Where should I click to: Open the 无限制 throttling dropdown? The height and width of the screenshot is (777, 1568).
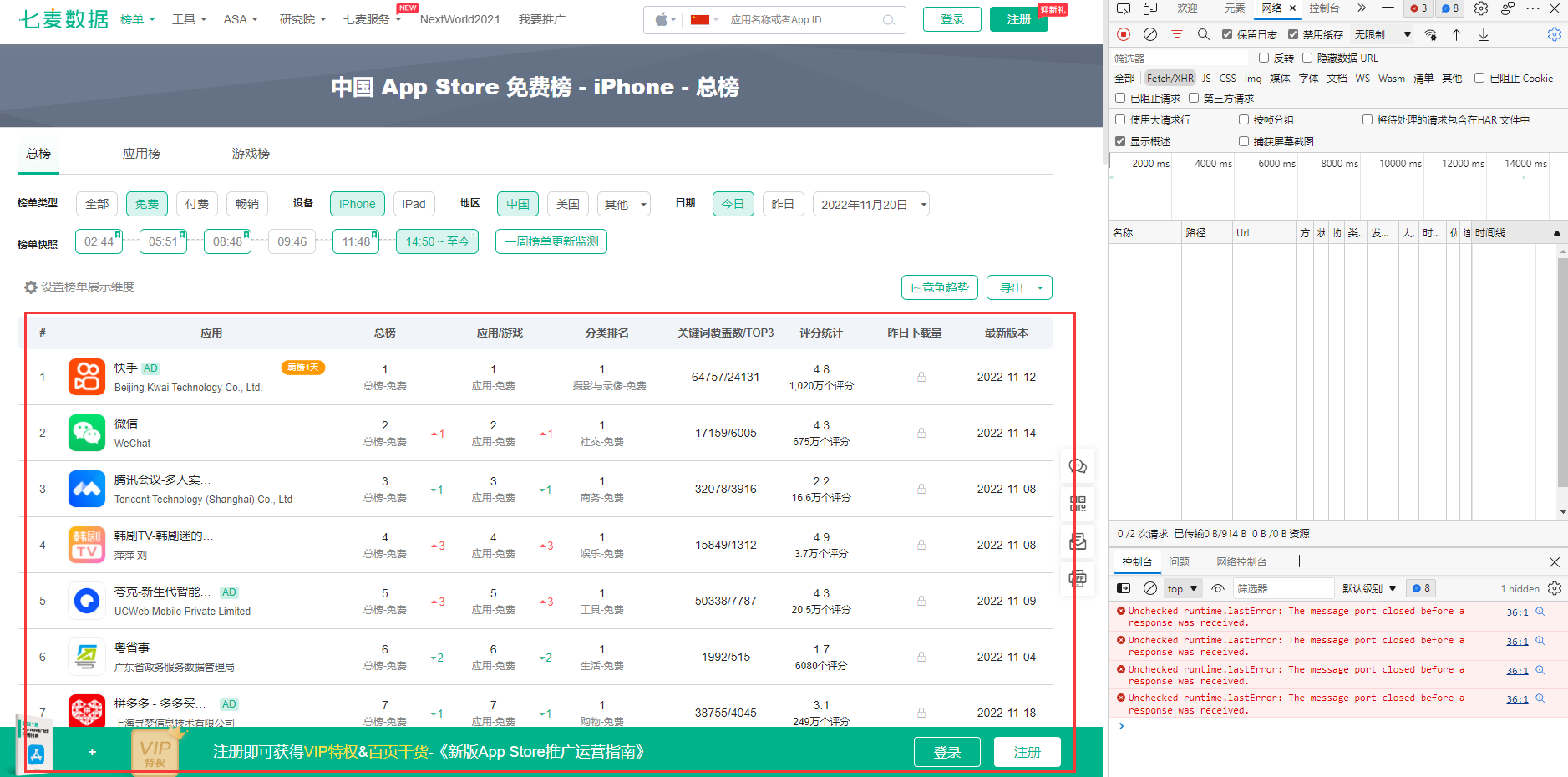pos(1383,34)
